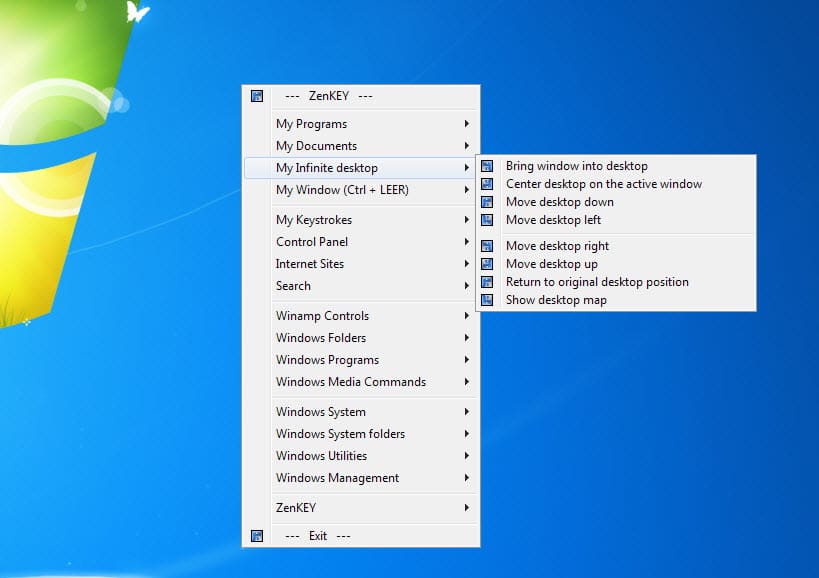Expand the Winamp Controls submenu
This screenshot has height=578, width=819.
point(465,315)
